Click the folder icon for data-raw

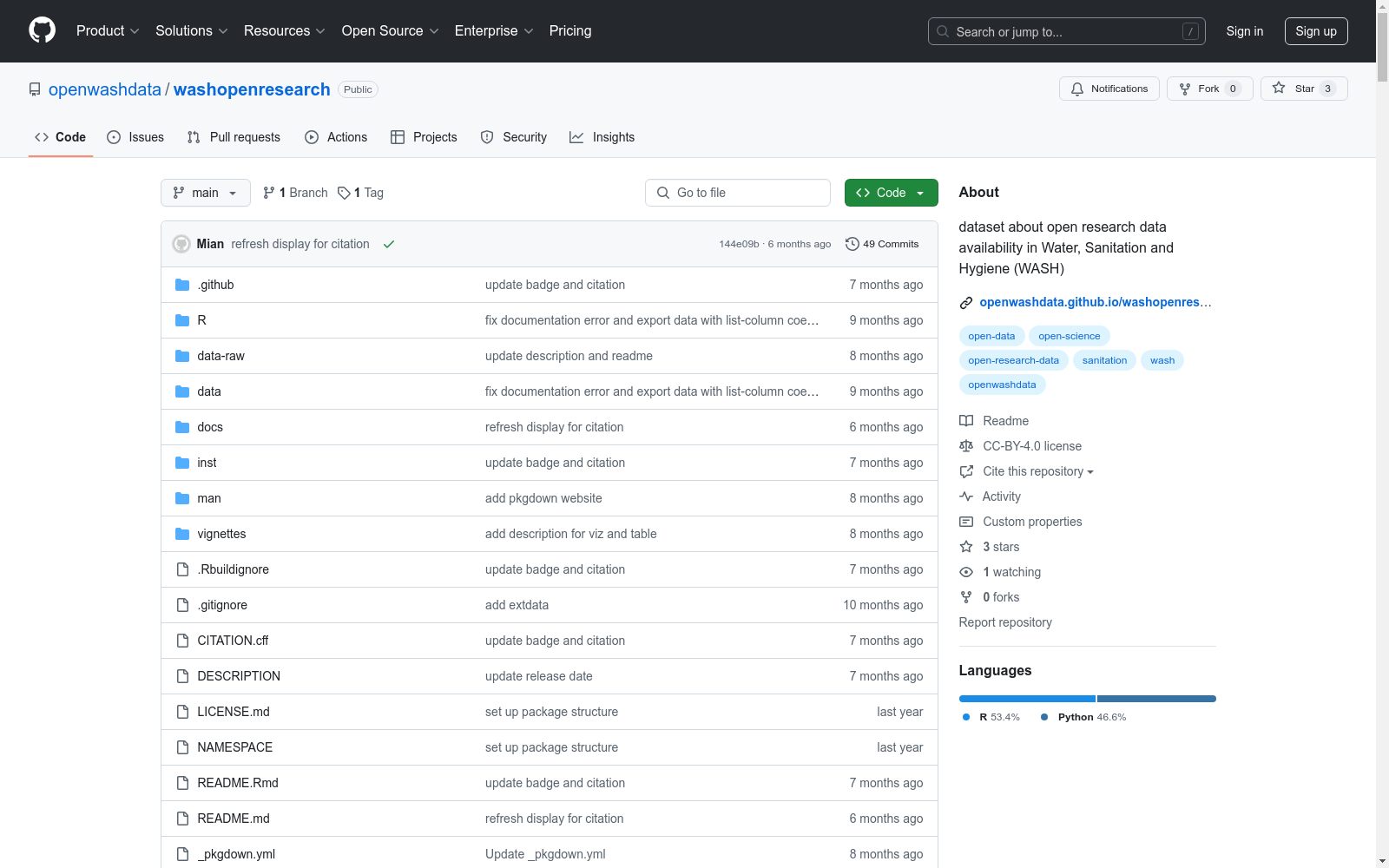coord(182,356)
